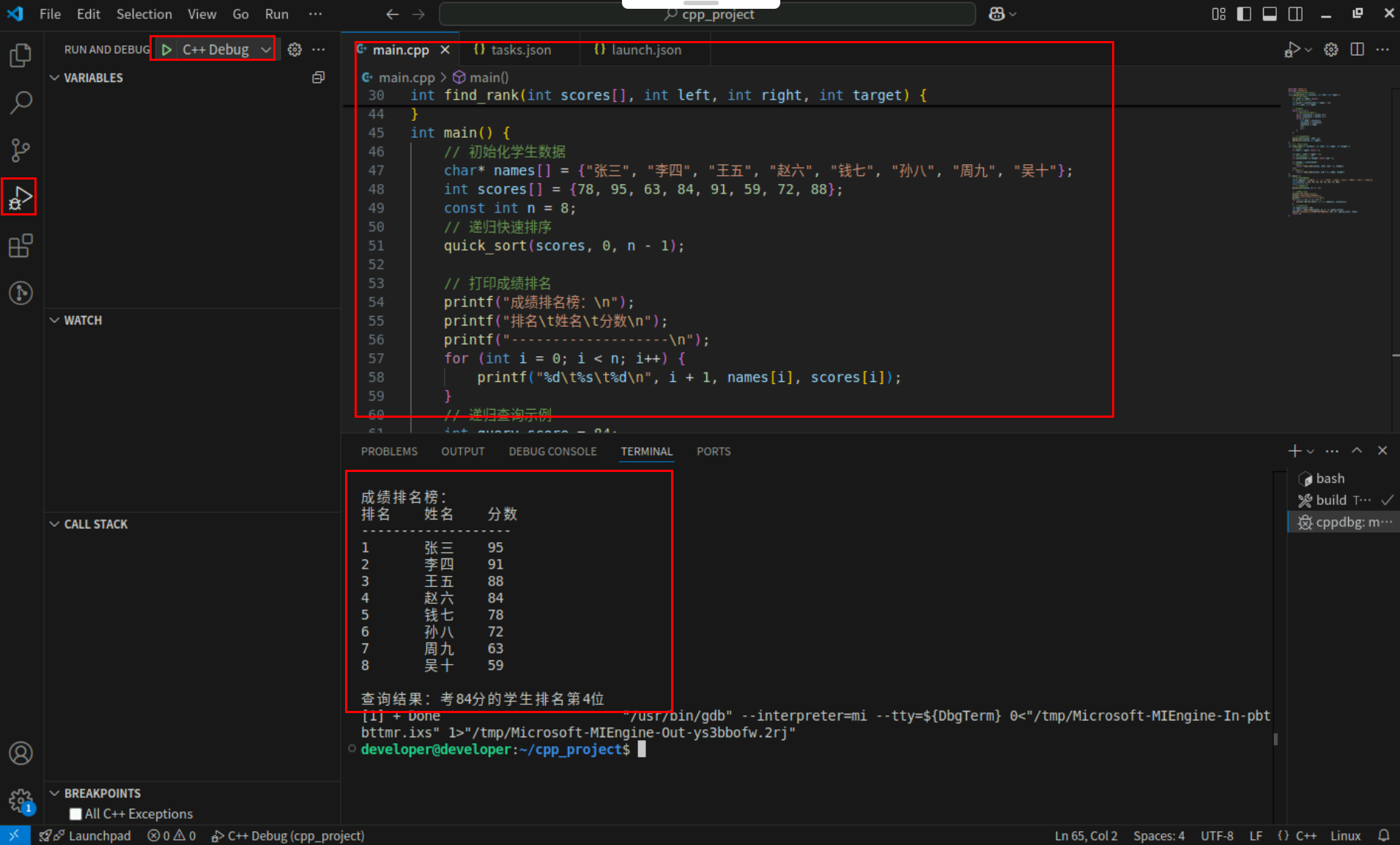Open Customize Layout in the title bar

tap(1218, 14)
